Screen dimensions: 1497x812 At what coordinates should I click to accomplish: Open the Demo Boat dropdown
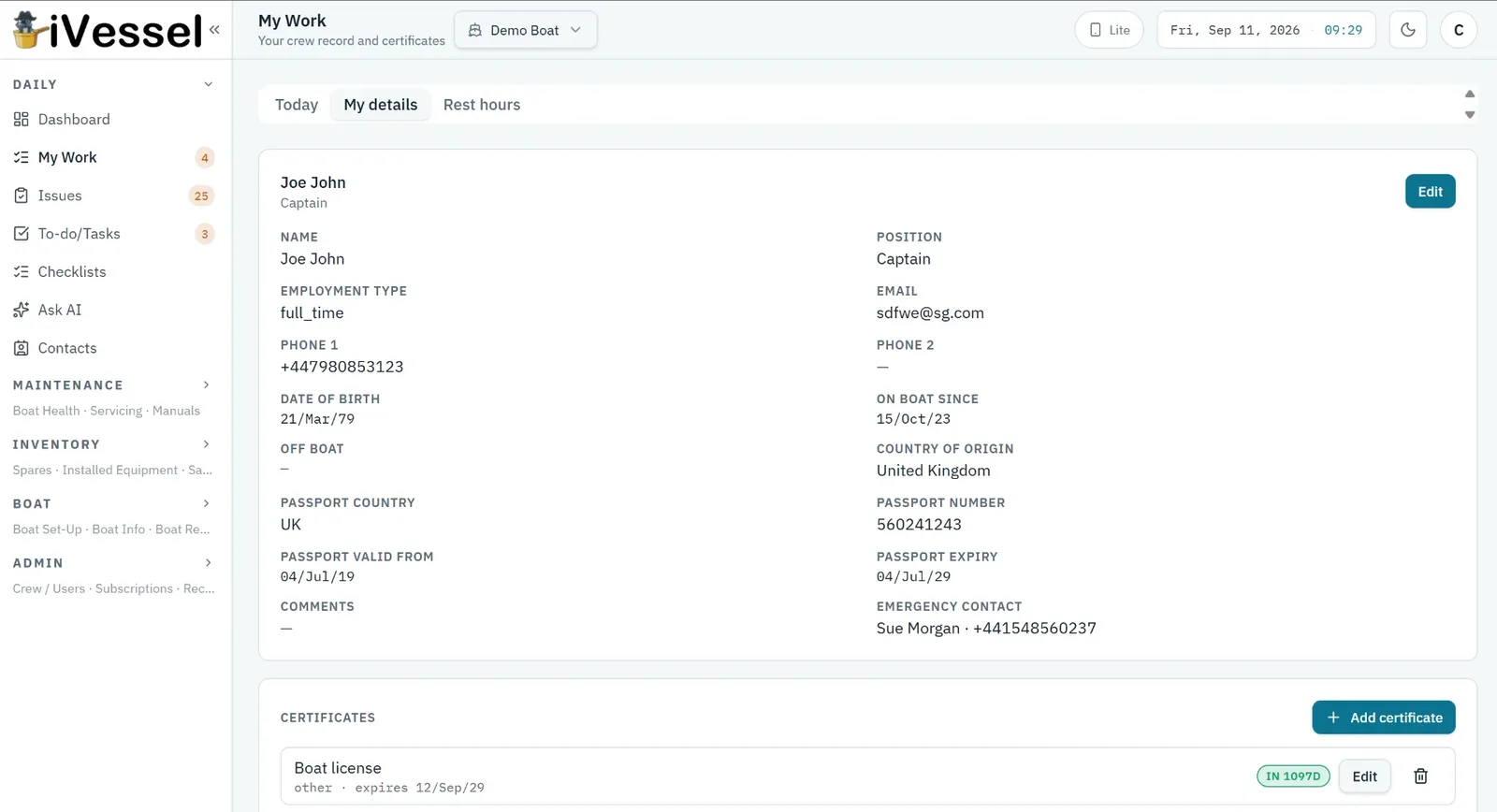[x=526, y=30]
